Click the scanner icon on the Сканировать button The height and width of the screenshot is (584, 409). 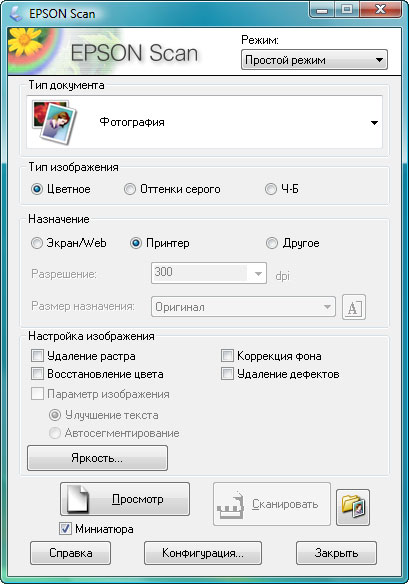point(231,505)
